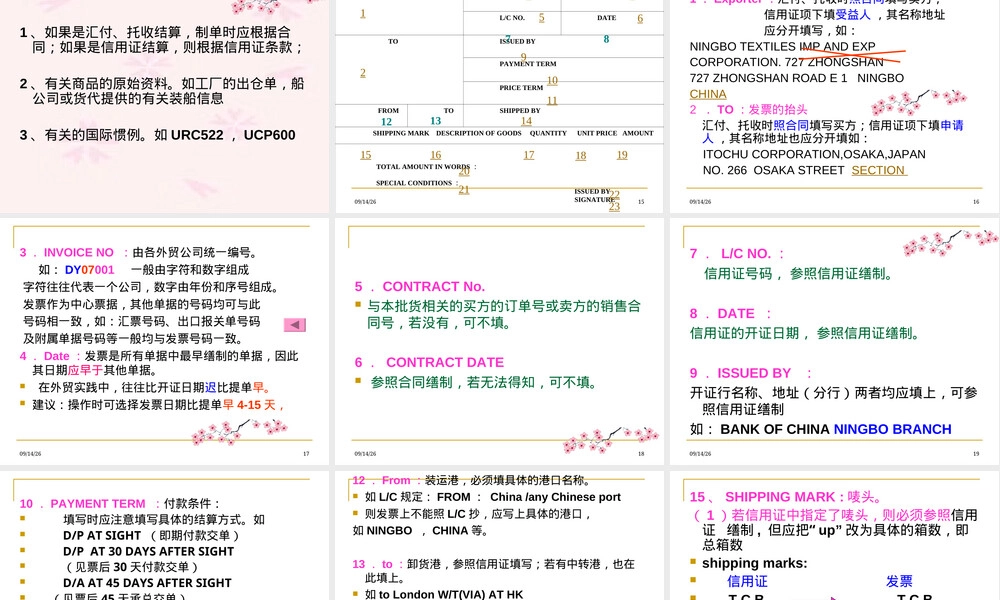Click 'NINGBO TEXTILES IMP AND EXP' line
The image size is (1000, 600).
tap(783, 47)
